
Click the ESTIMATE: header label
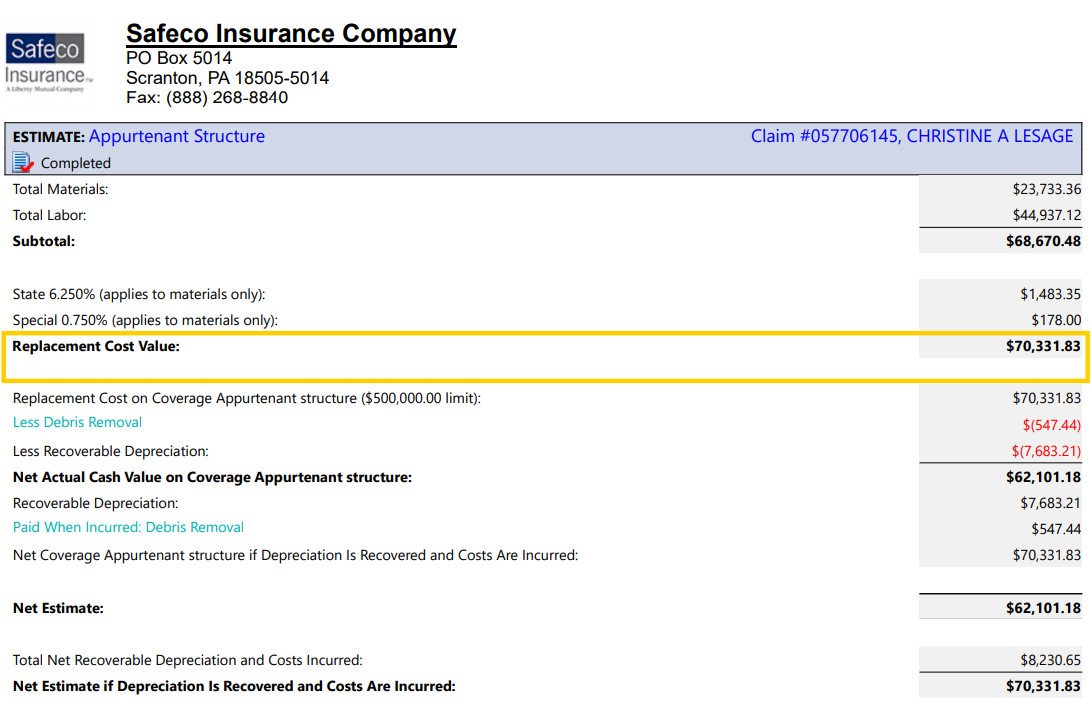49,137
